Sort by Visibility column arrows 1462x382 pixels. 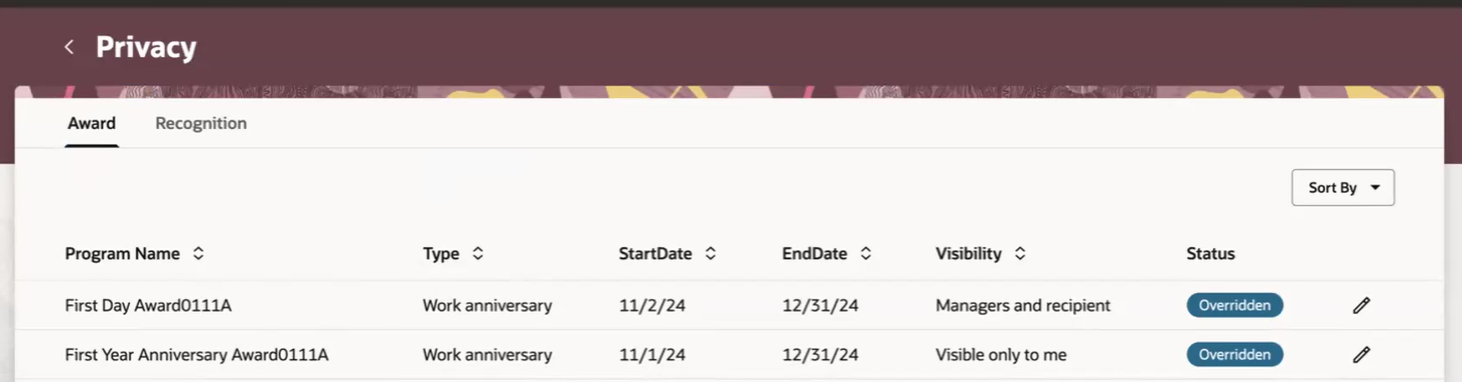(1020, 254)
